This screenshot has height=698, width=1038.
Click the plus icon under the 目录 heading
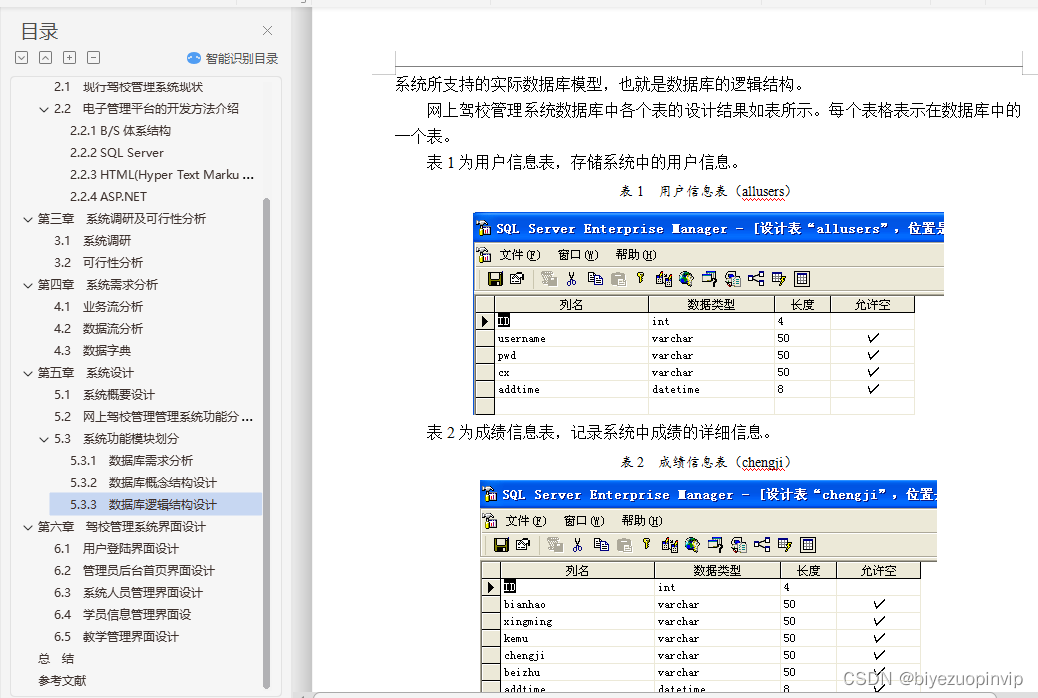point(70,58)
